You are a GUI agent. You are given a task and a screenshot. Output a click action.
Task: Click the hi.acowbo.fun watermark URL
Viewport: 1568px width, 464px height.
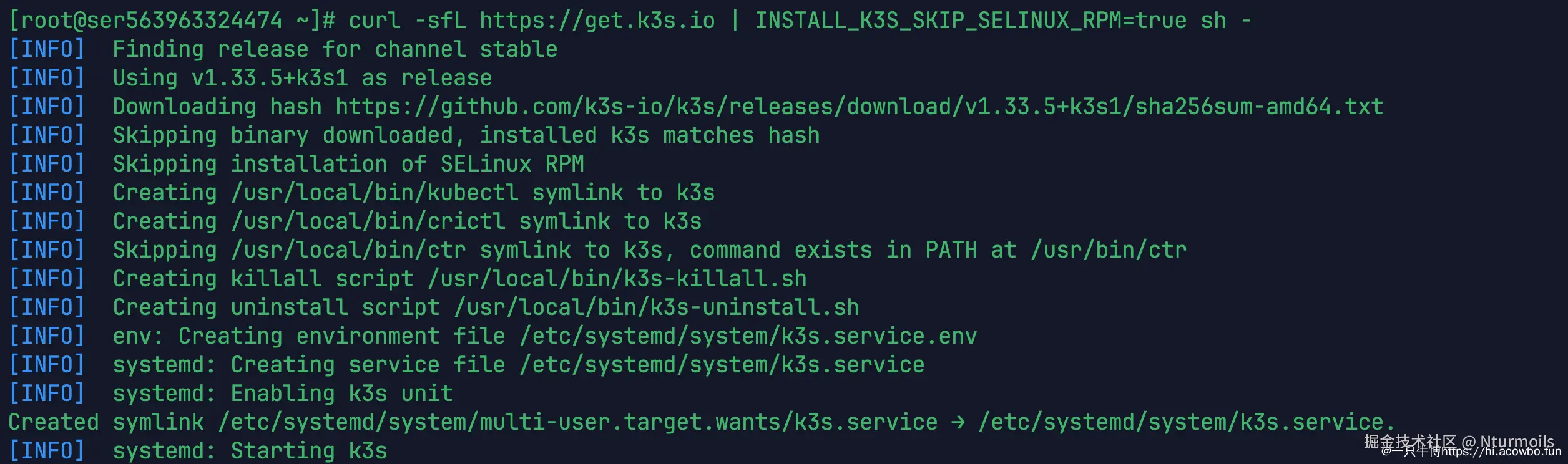pyautogui.click(x=1501, y=452)
